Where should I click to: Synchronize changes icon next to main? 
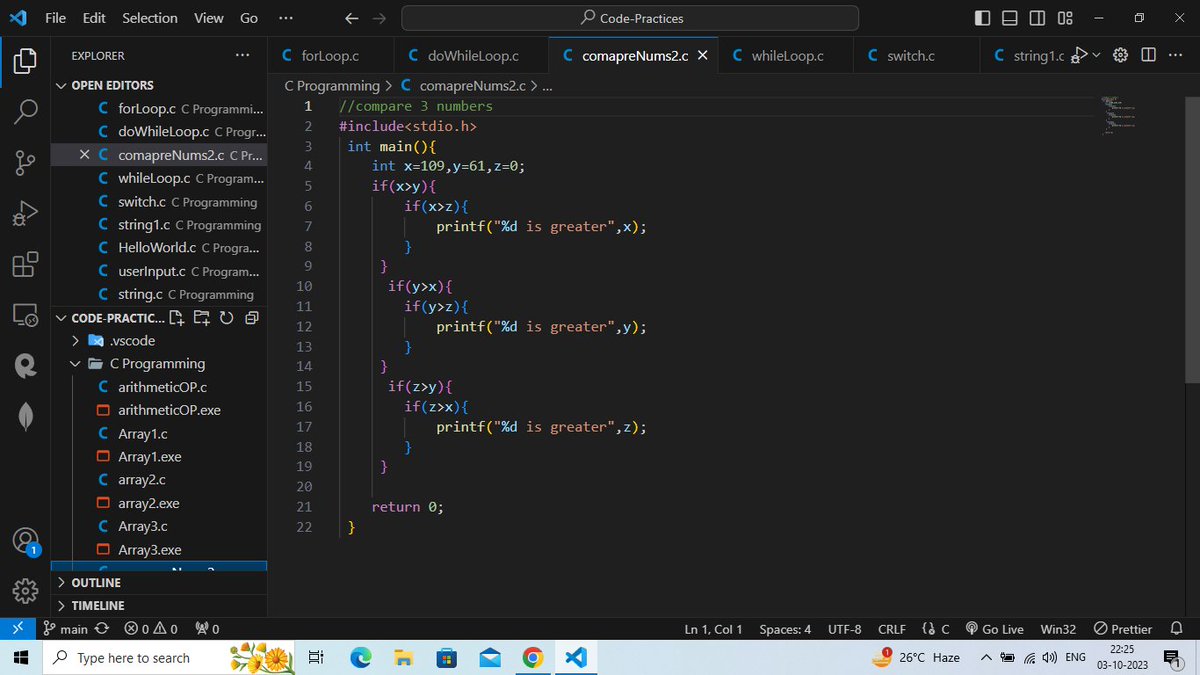(x=100, y=629)
